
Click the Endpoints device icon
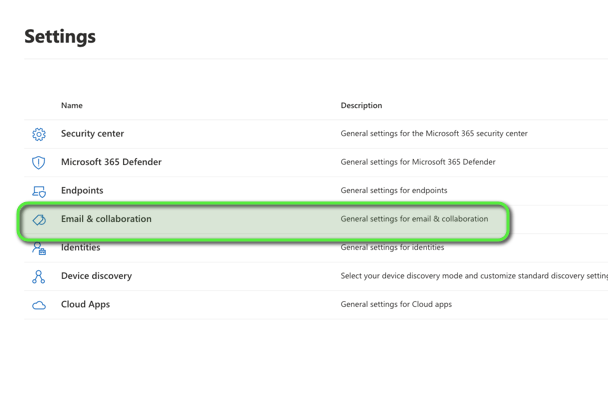(x=39, y=191)
